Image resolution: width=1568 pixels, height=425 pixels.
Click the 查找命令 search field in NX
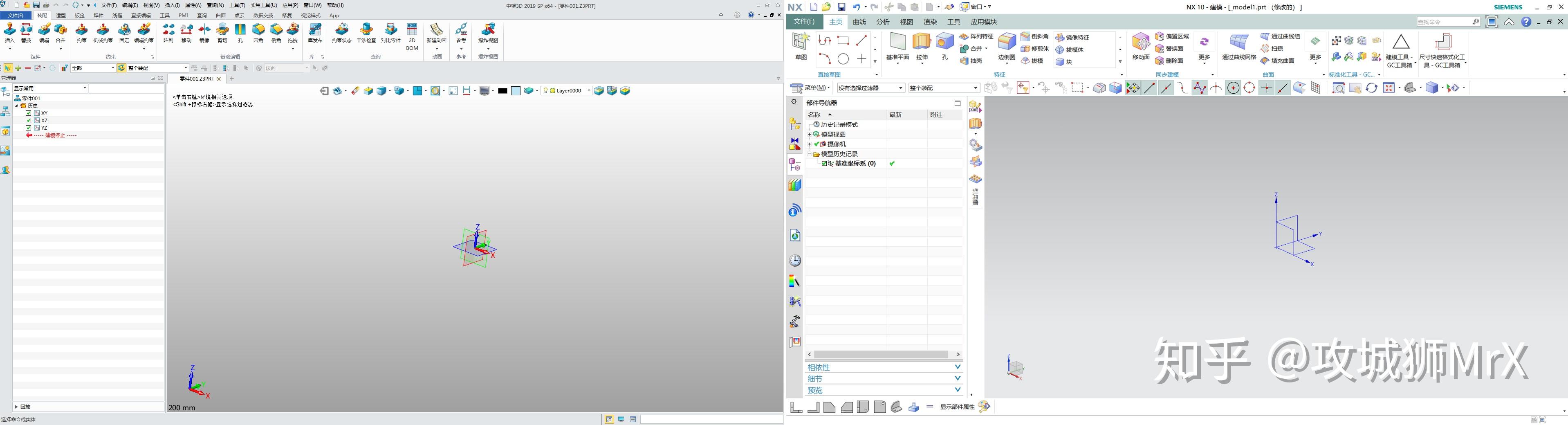click(x=1448, y=22)
